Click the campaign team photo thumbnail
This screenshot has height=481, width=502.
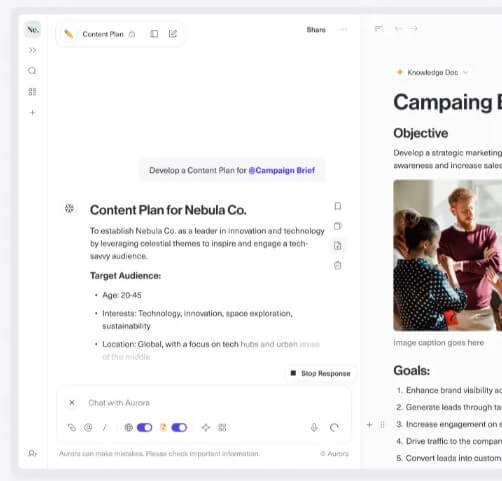(x=448, y=255)
